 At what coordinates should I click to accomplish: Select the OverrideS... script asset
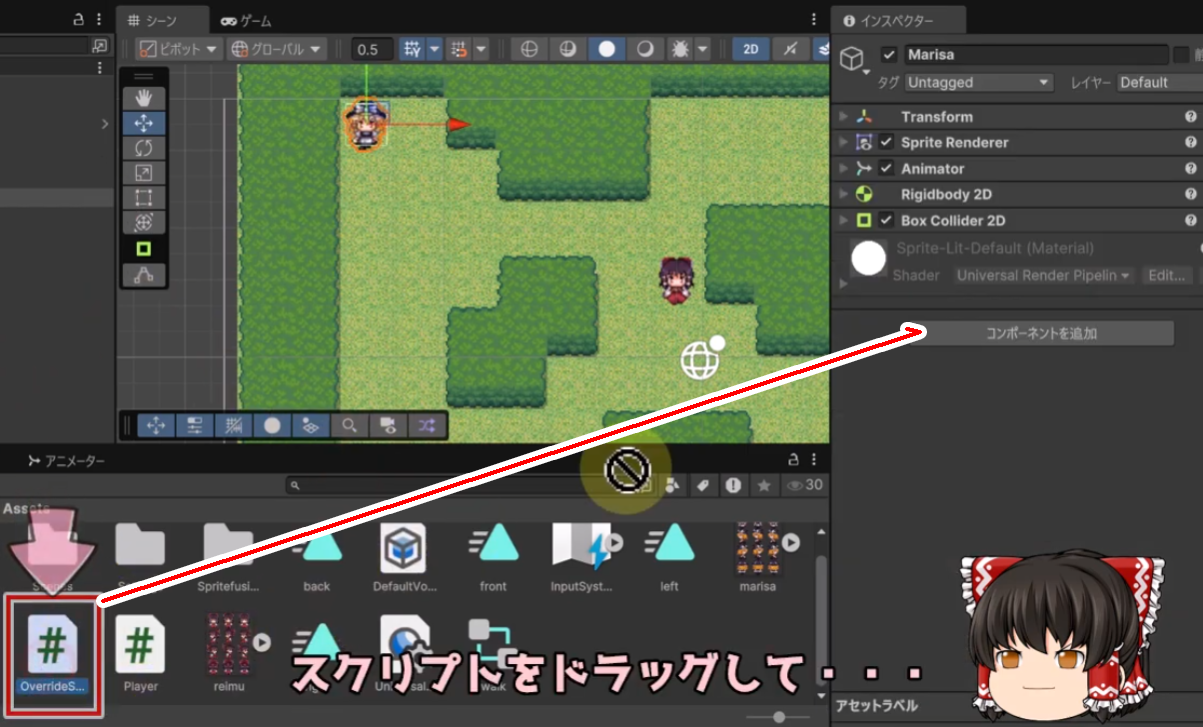(52, 655)
